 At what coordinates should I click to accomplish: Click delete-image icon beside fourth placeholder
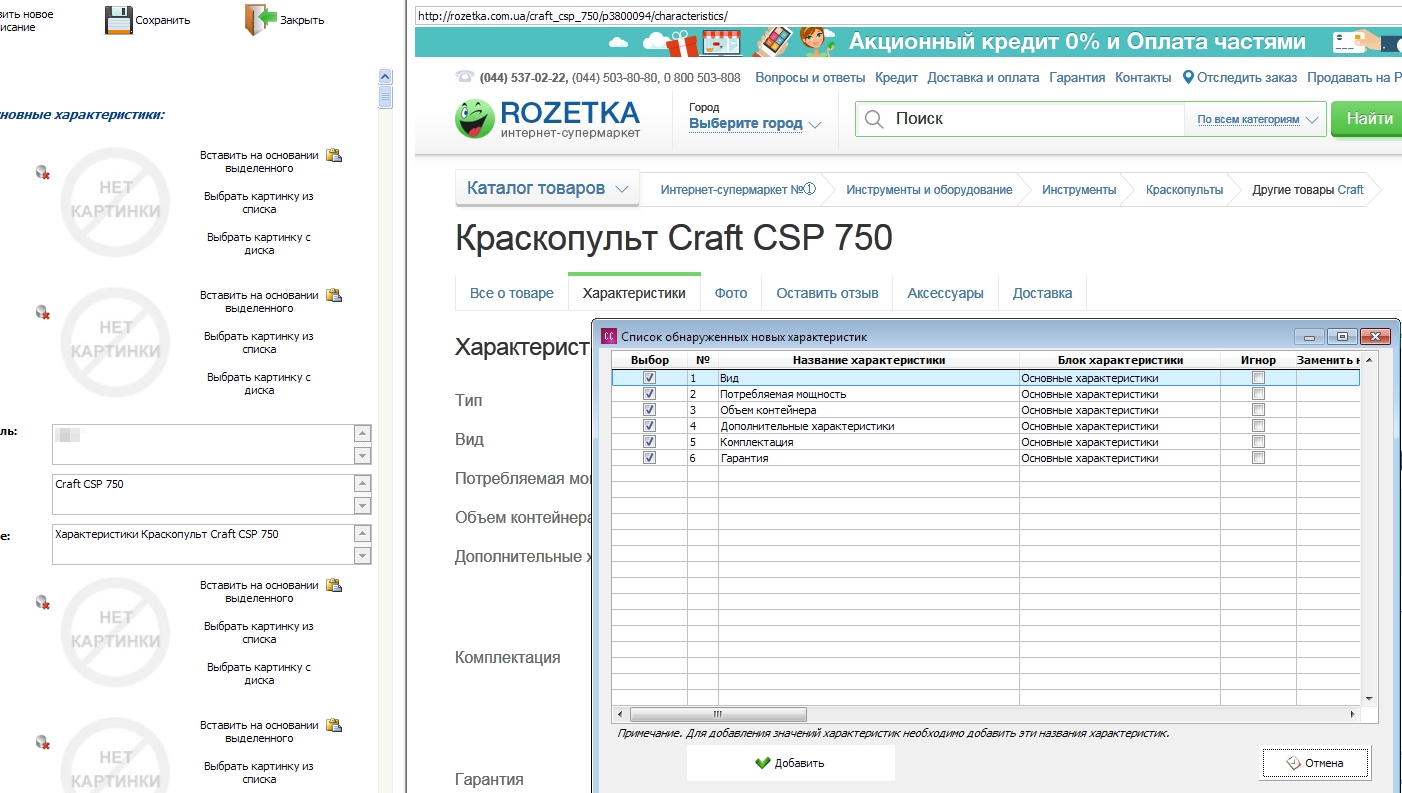[x=43, y=743]
